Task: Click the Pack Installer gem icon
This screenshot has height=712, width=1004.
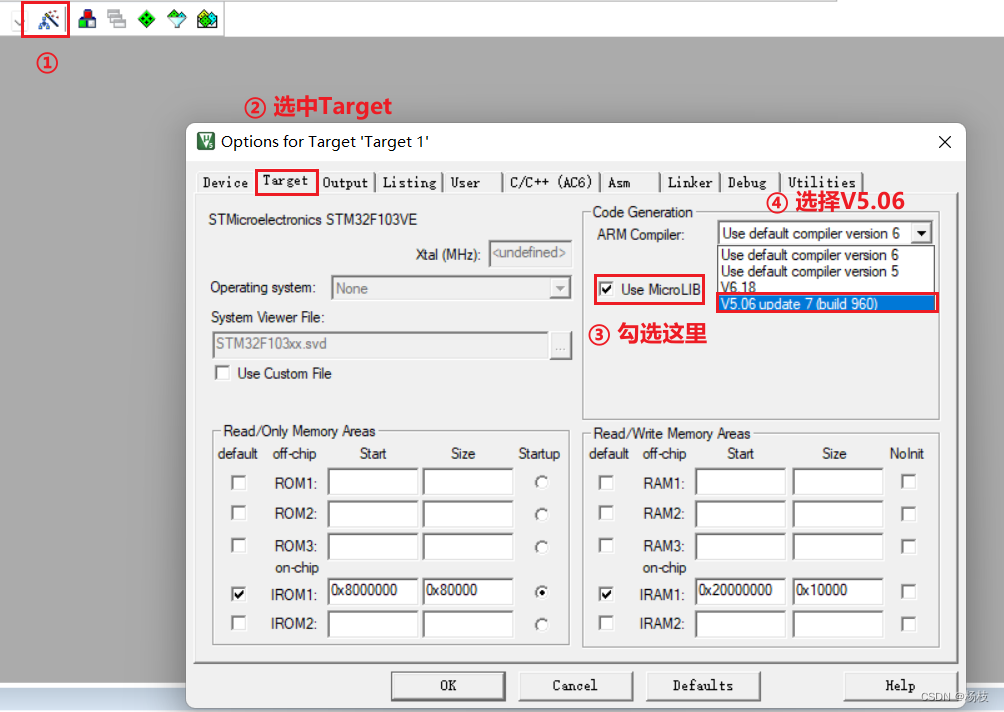Action: click(177, 19)
